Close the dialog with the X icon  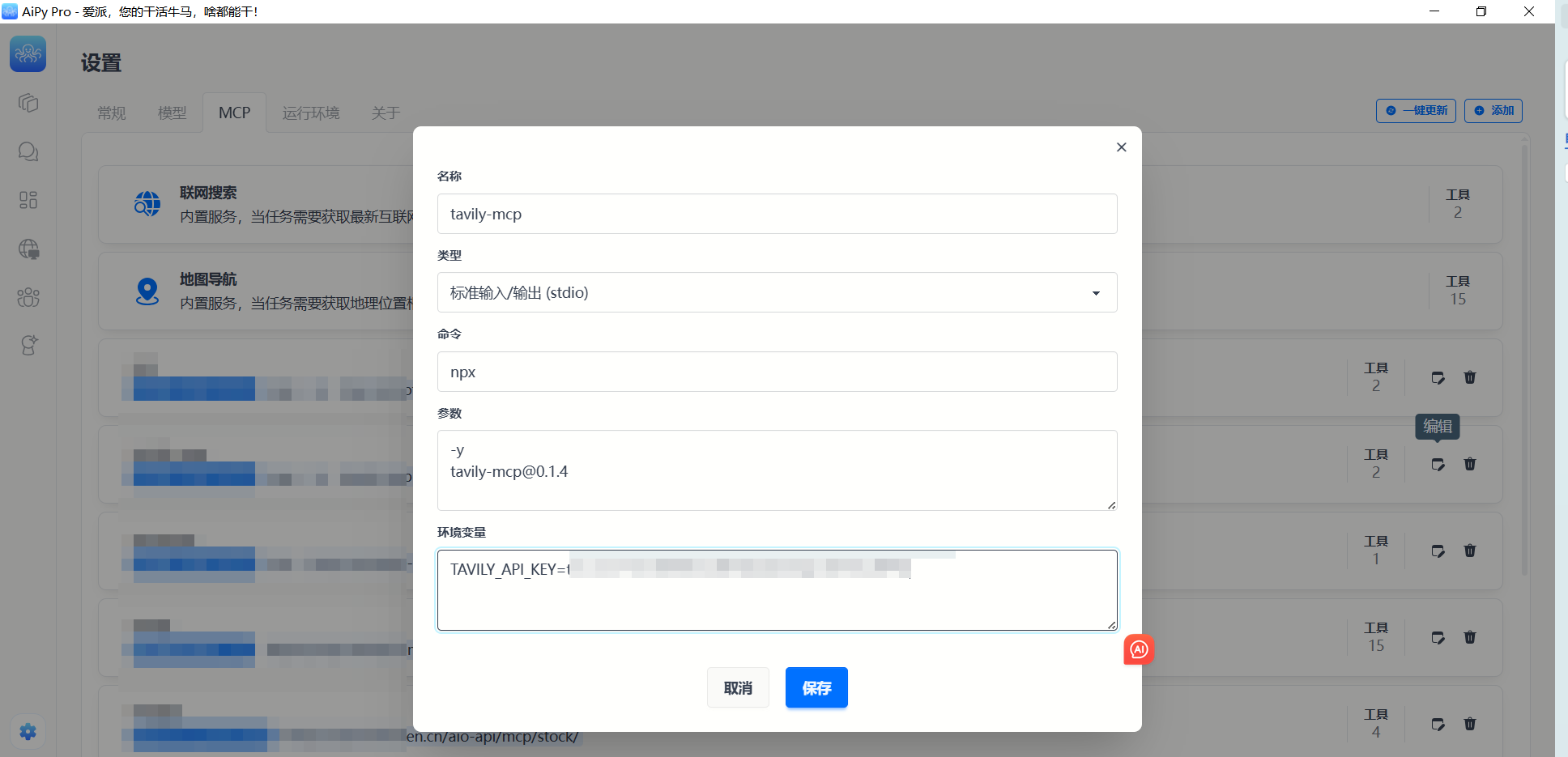(x=1121, y=147)
